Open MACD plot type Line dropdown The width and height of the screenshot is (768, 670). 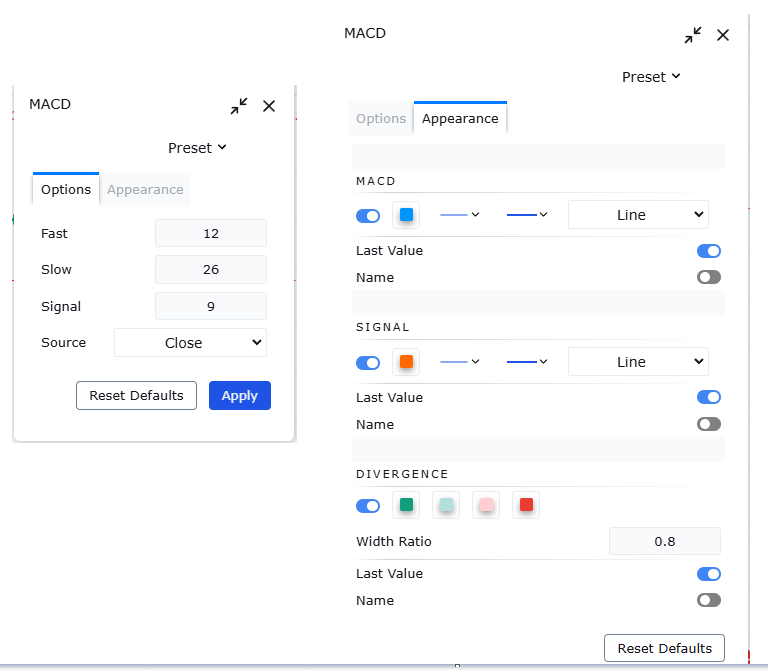point(638,215)
